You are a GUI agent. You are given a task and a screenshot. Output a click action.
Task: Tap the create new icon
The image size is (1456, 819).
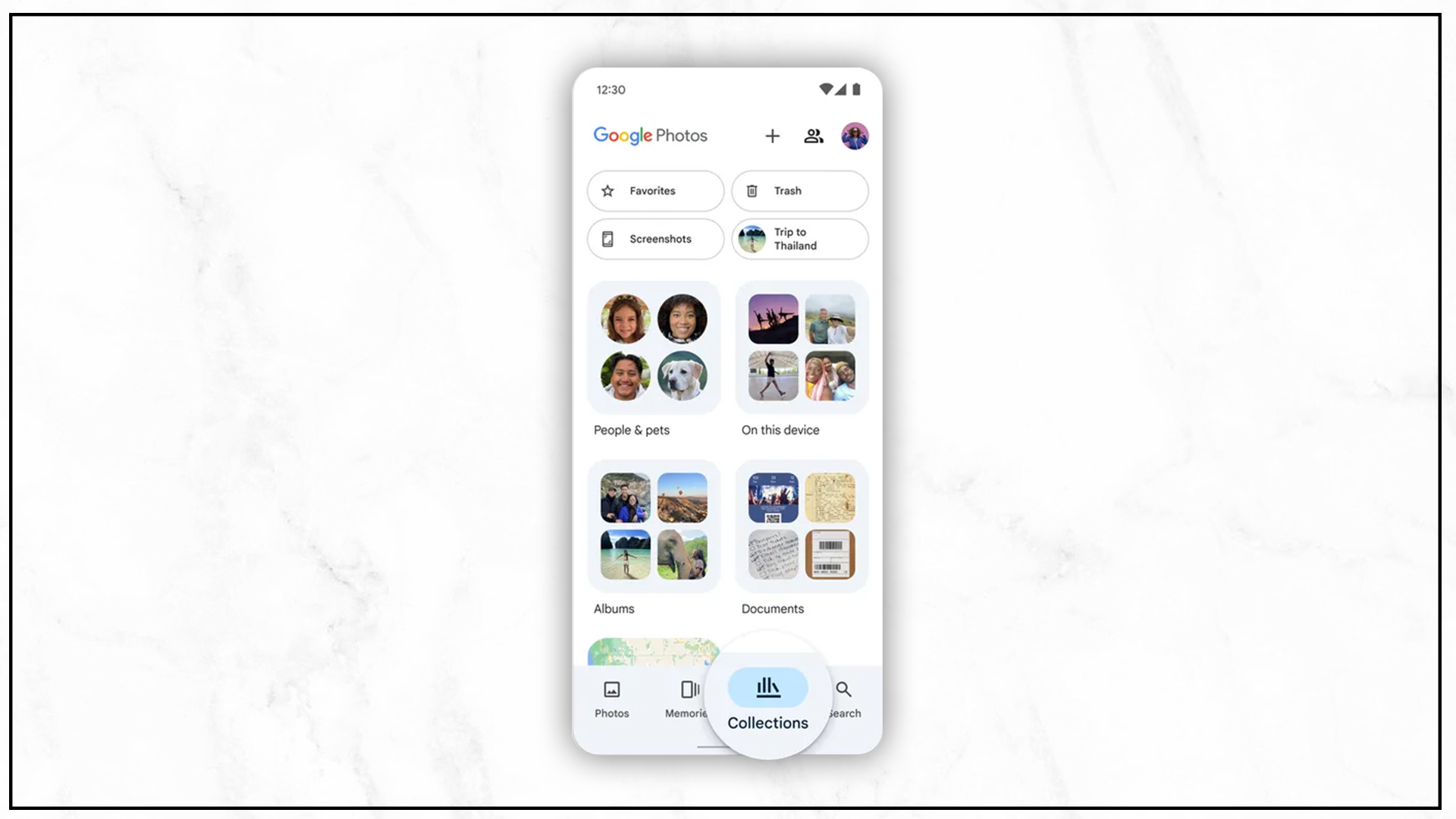(772, 135)
